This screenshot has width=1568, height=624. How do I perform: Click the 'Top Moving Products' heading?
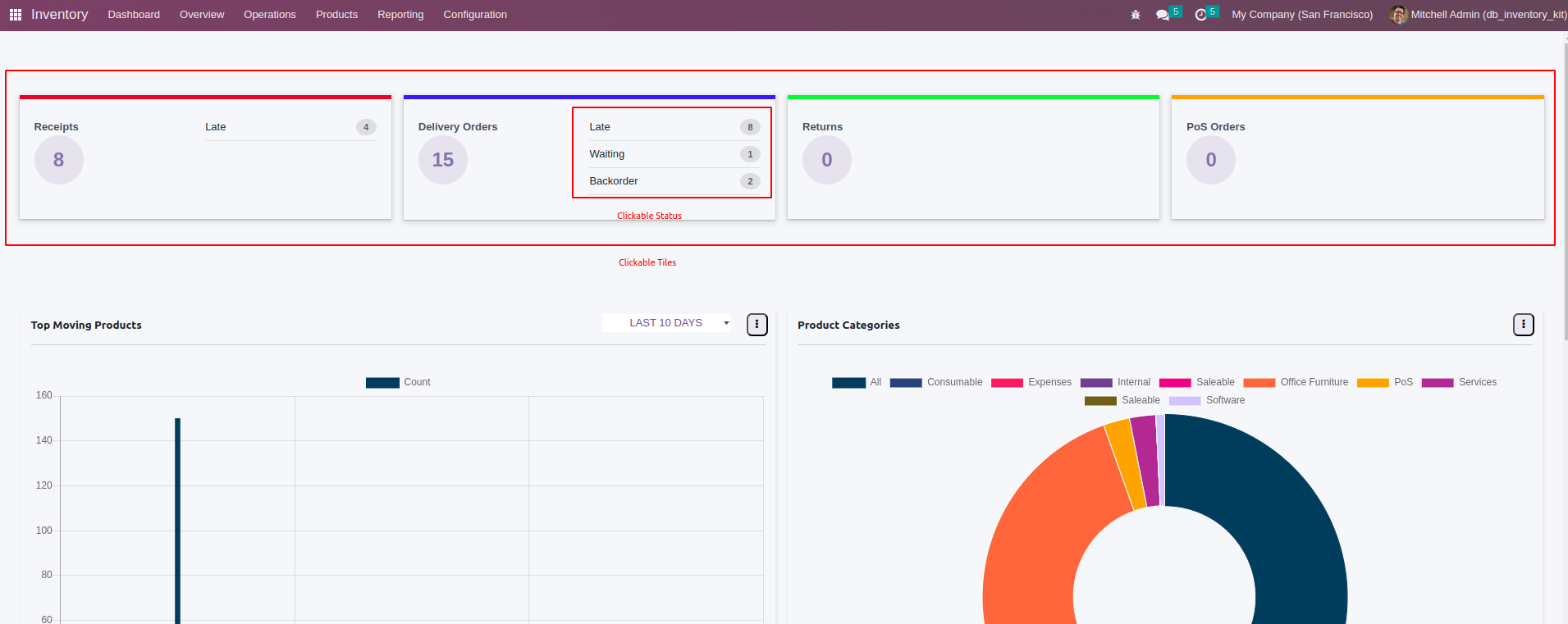pyautogui.click(x=86, y=326)
